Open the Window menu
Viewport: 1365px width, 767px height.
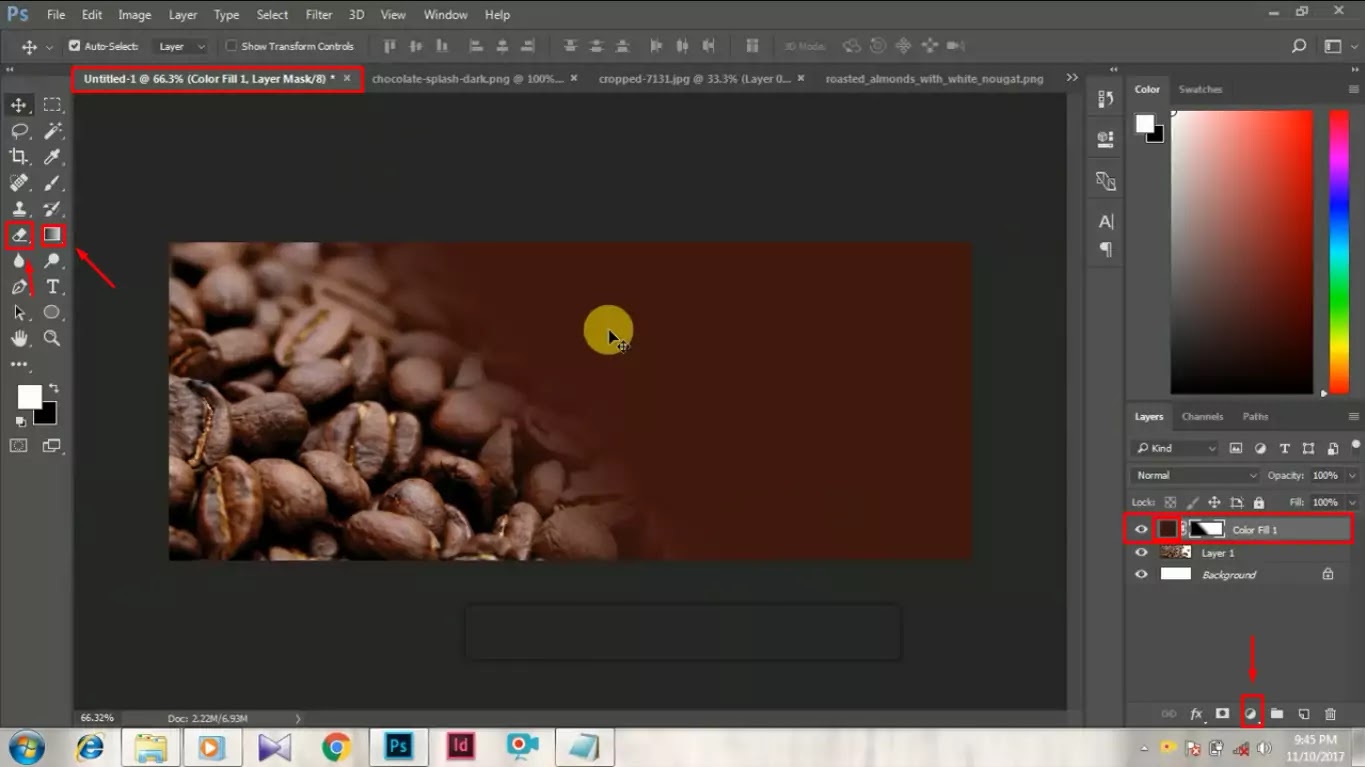point(445,15)
